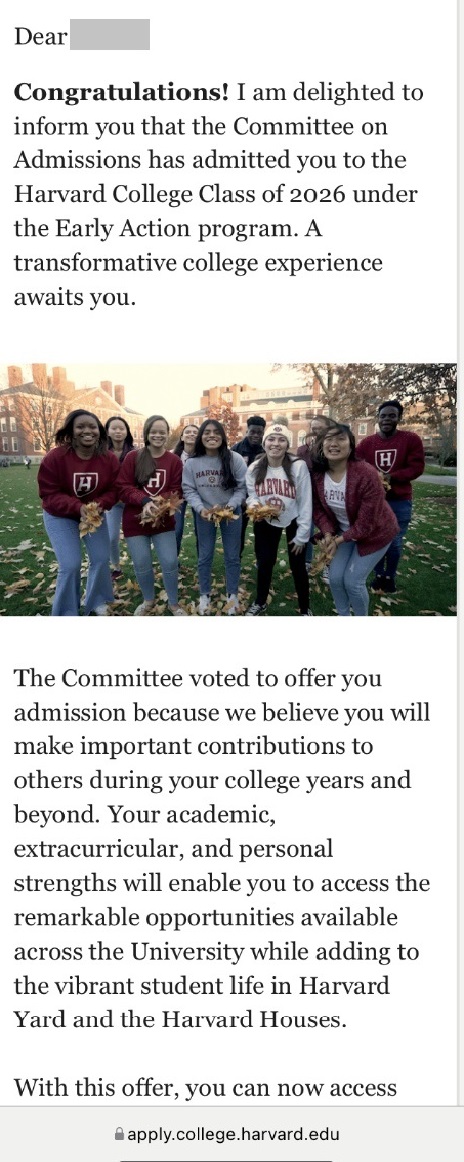Click the 'Dear' greeting word
464x1162 pixels.
[x=41, y=36]
